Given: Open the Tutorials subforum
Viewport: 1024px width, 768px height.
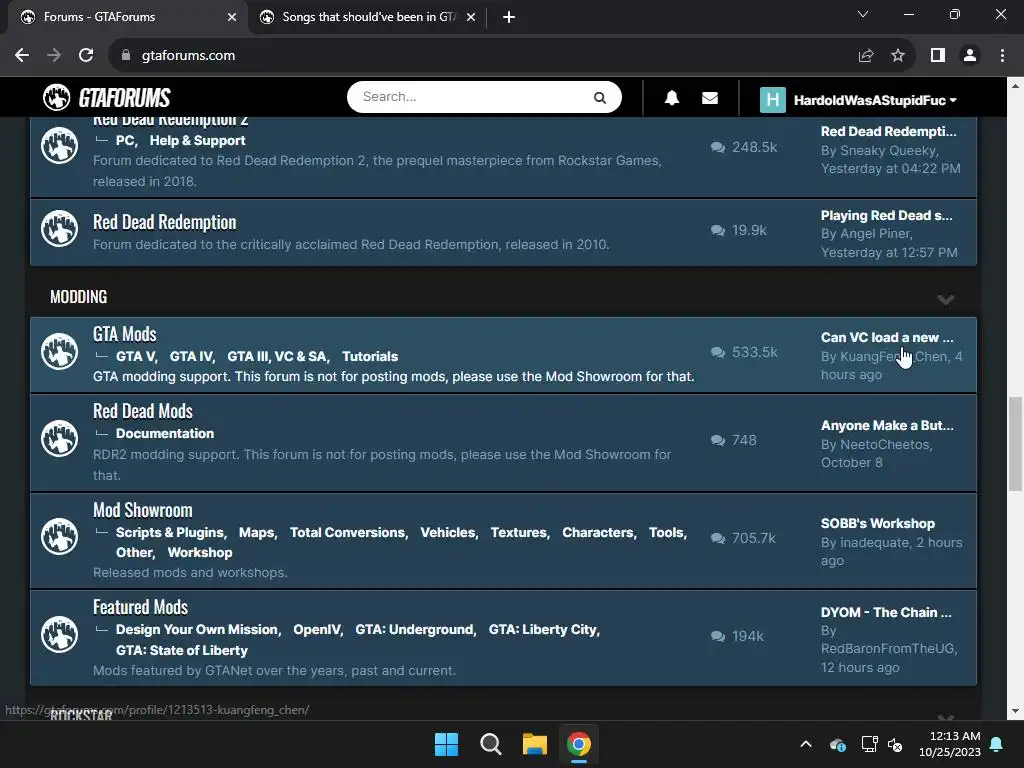Looking at the screenshot, I should pos(370,357).
